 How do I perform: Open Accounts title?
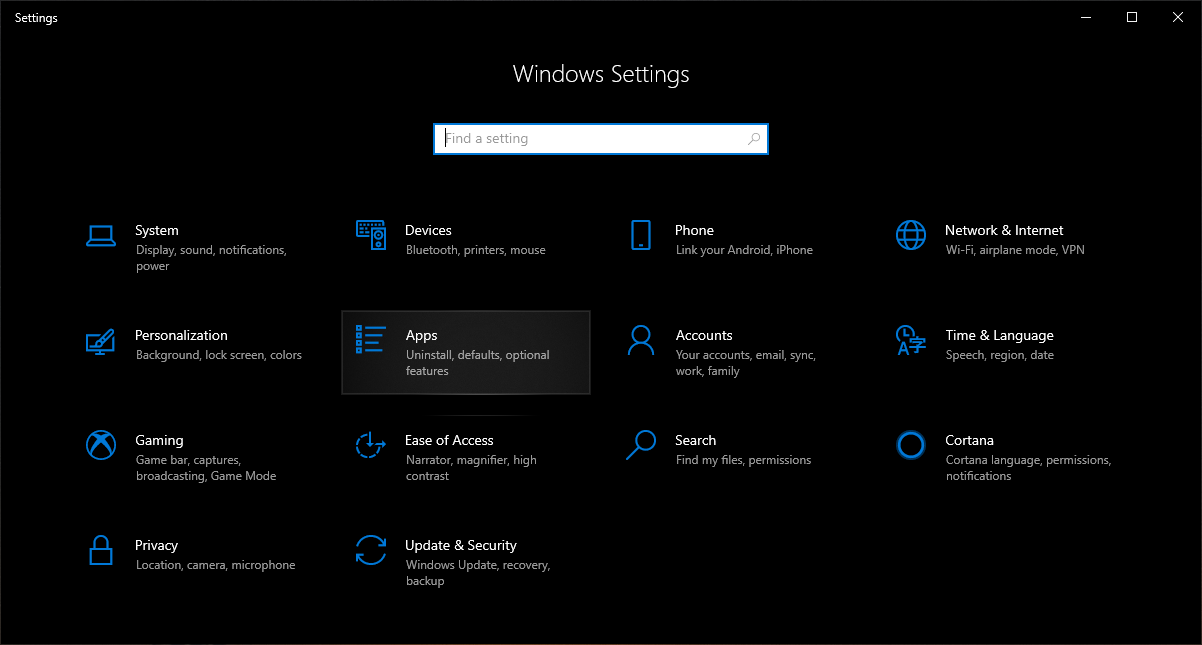tap(704, 335)
